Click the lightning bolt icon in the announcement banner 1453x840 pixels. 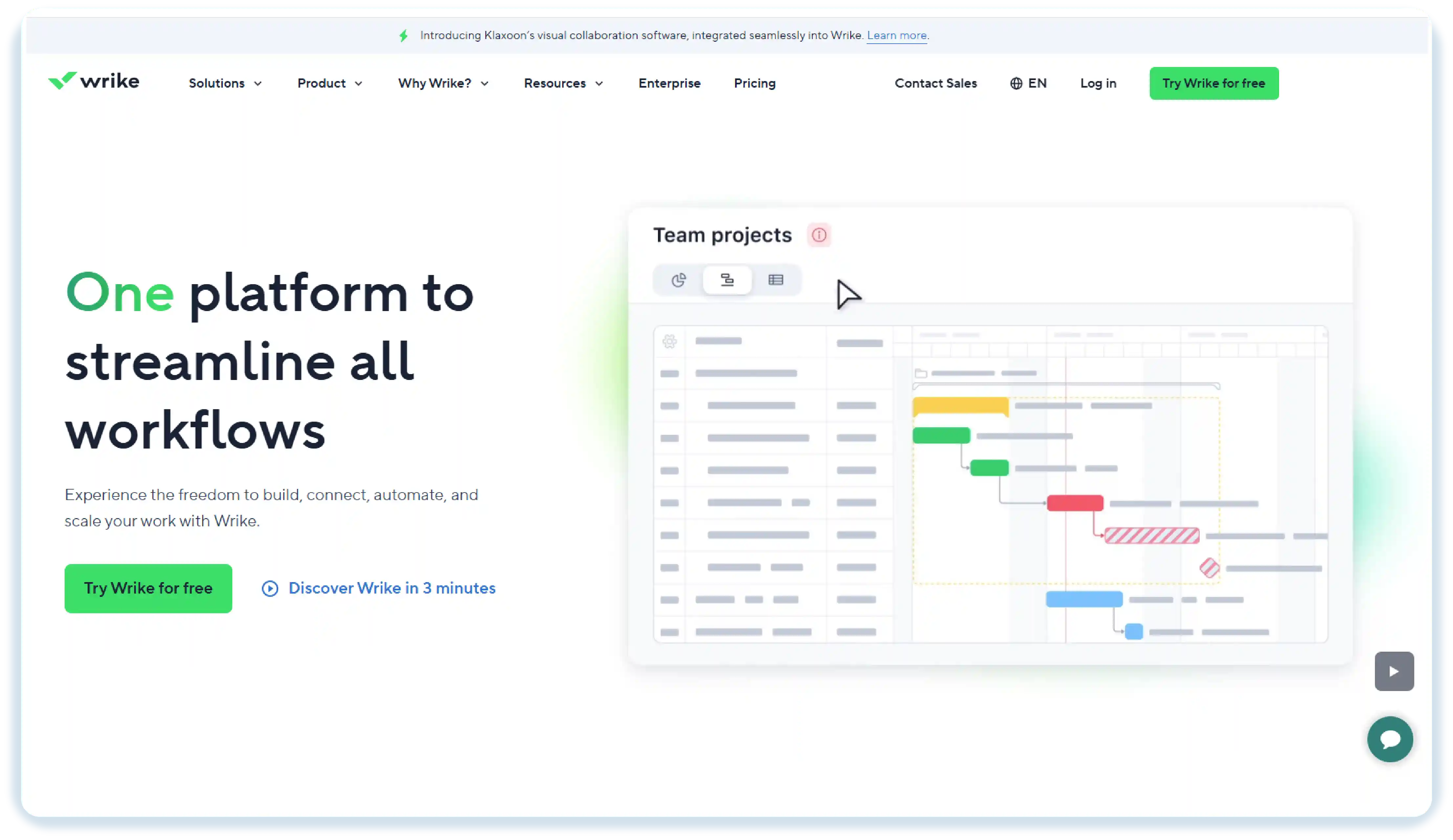403,35
